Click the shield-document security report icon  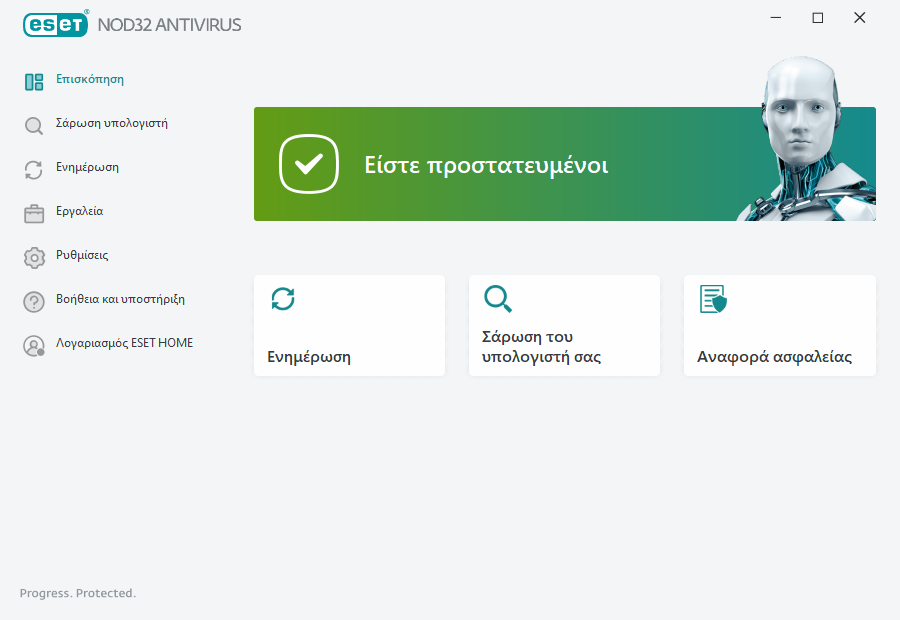tap(713, 298)
